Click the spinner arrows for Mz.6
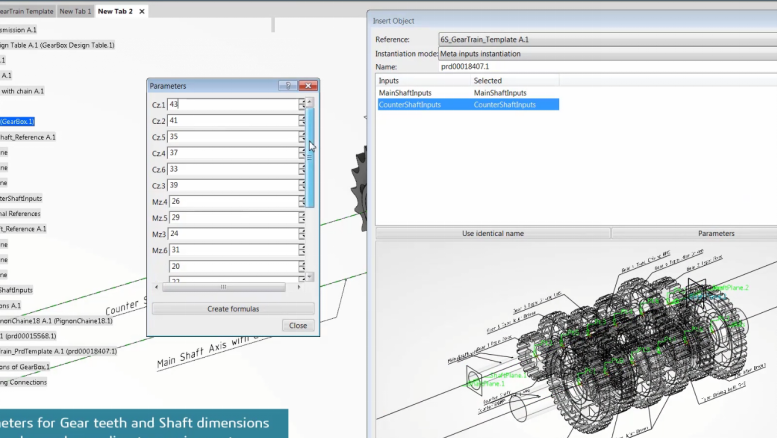 coord(302,250)
